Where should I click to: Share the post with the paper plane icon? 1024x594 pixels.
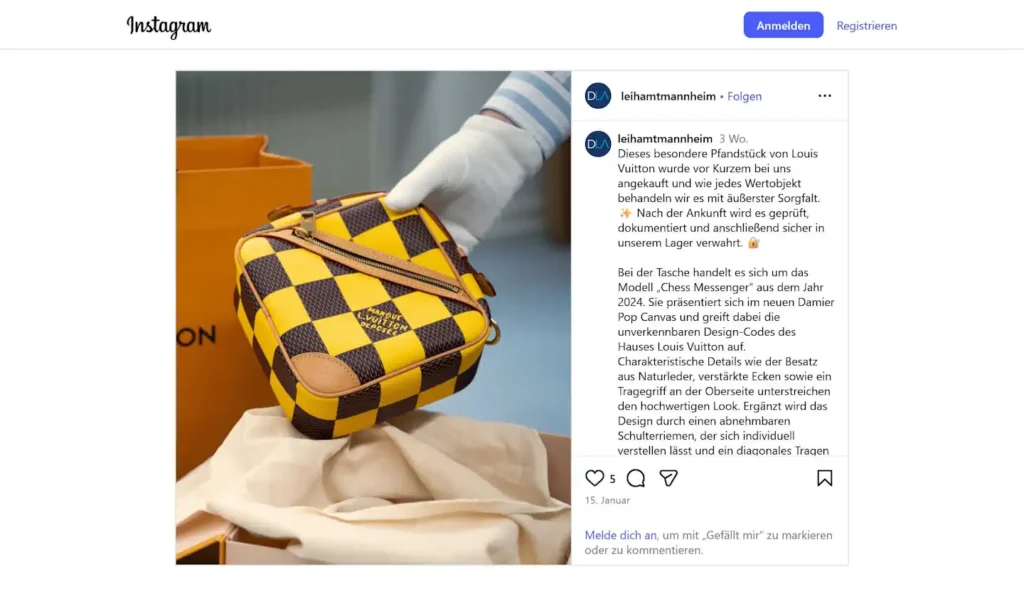668,478
